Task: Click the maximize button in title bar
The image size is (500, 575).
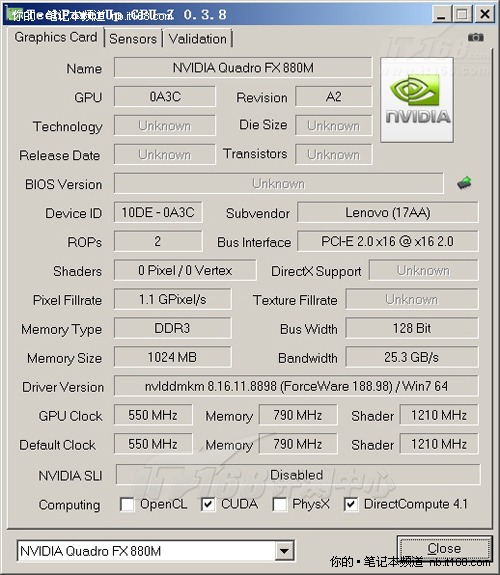Action: coord(463,14)
